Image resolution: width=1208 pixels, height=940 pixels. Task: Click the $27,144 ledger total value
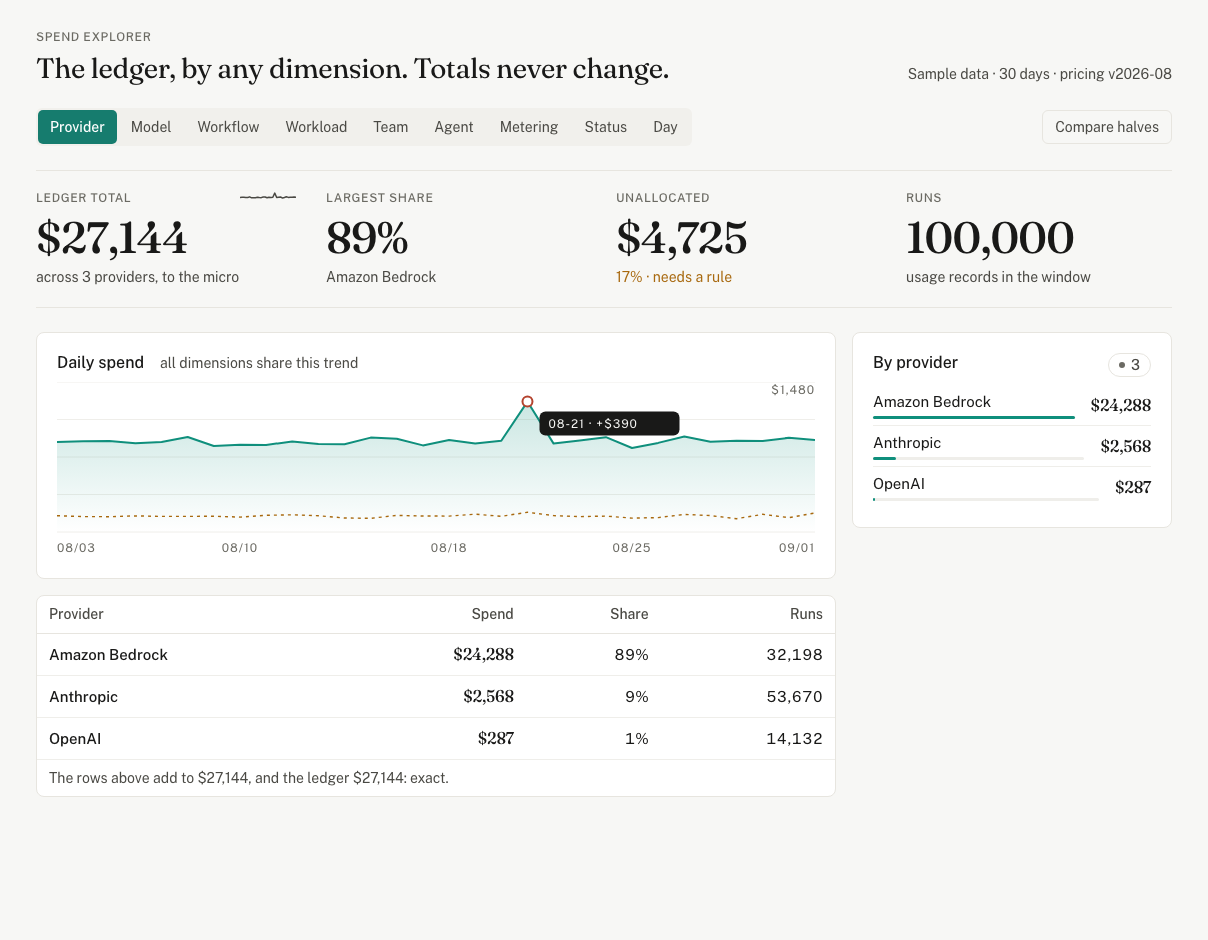112,238
